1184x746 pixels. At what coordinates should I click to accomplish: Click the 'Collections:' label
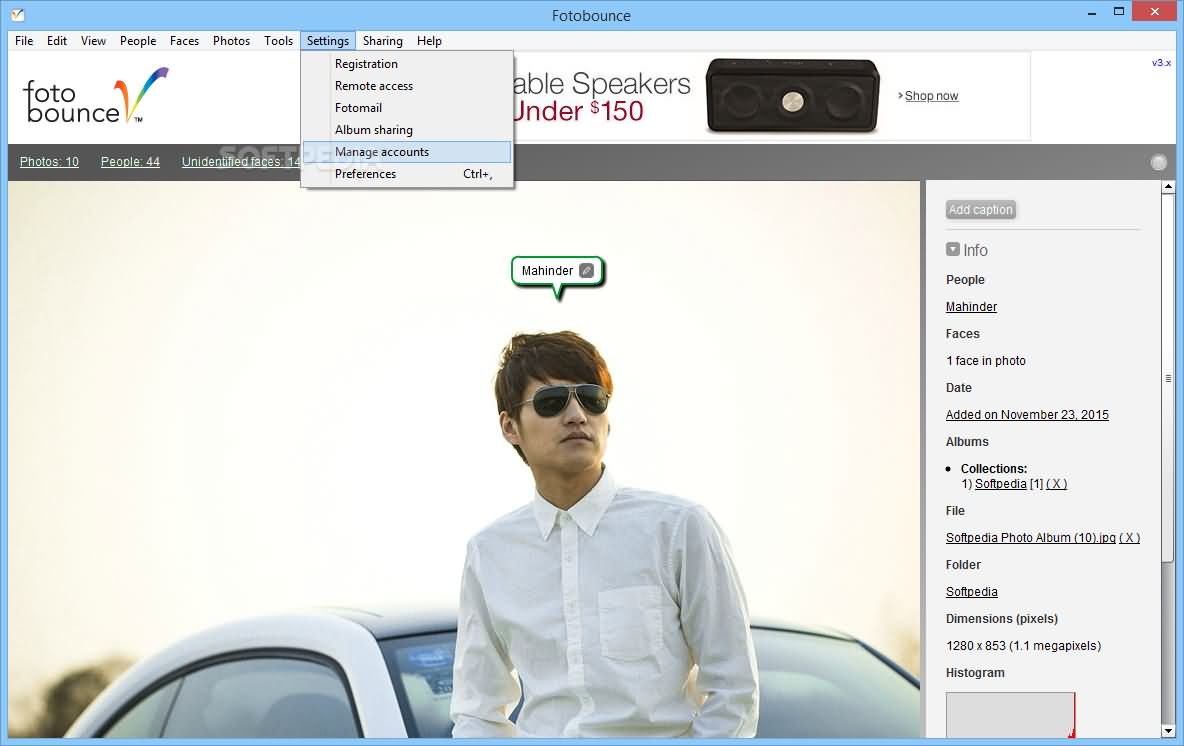click(x=994, y=468)
